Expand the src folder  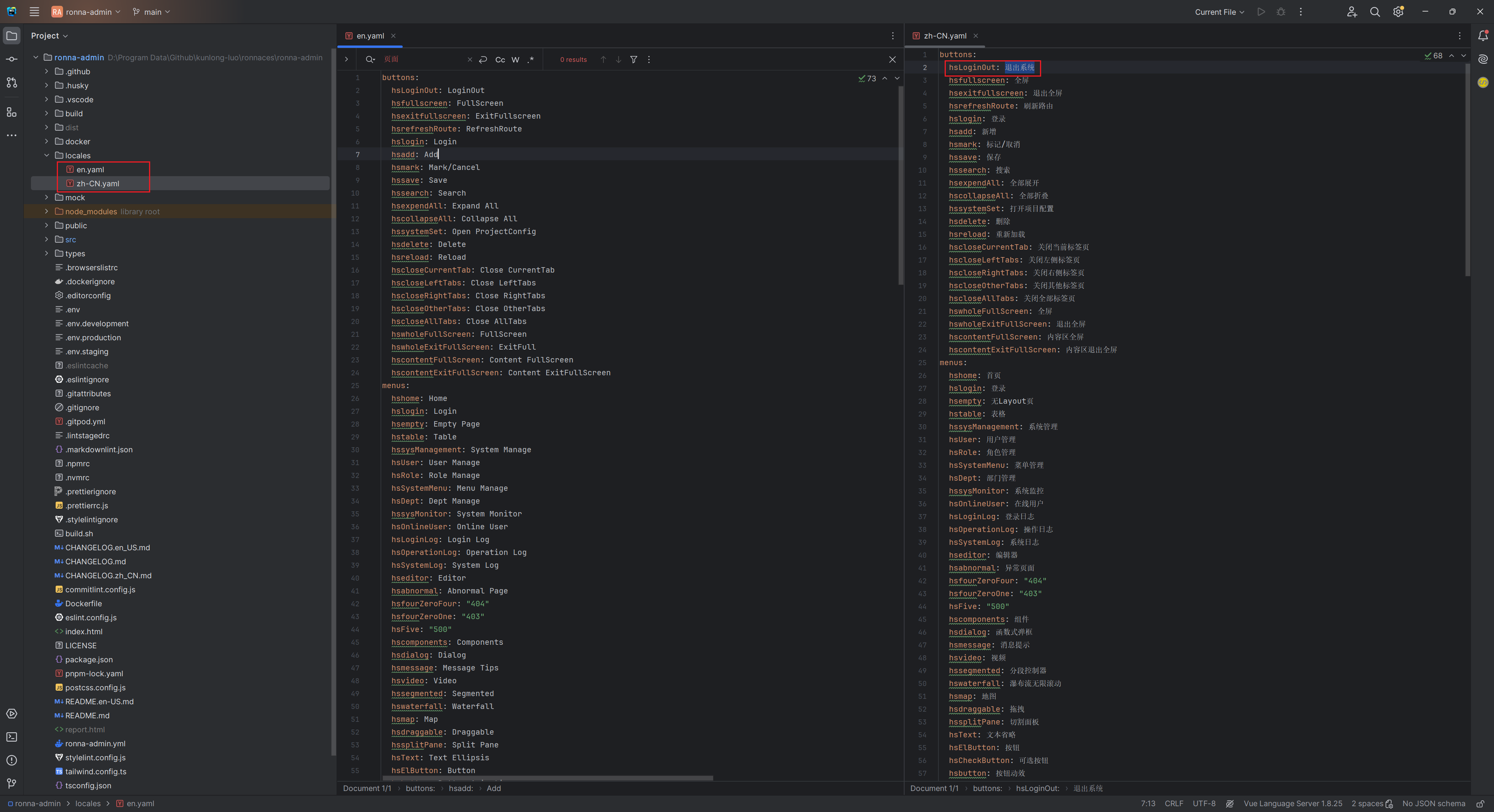[46, 240]
